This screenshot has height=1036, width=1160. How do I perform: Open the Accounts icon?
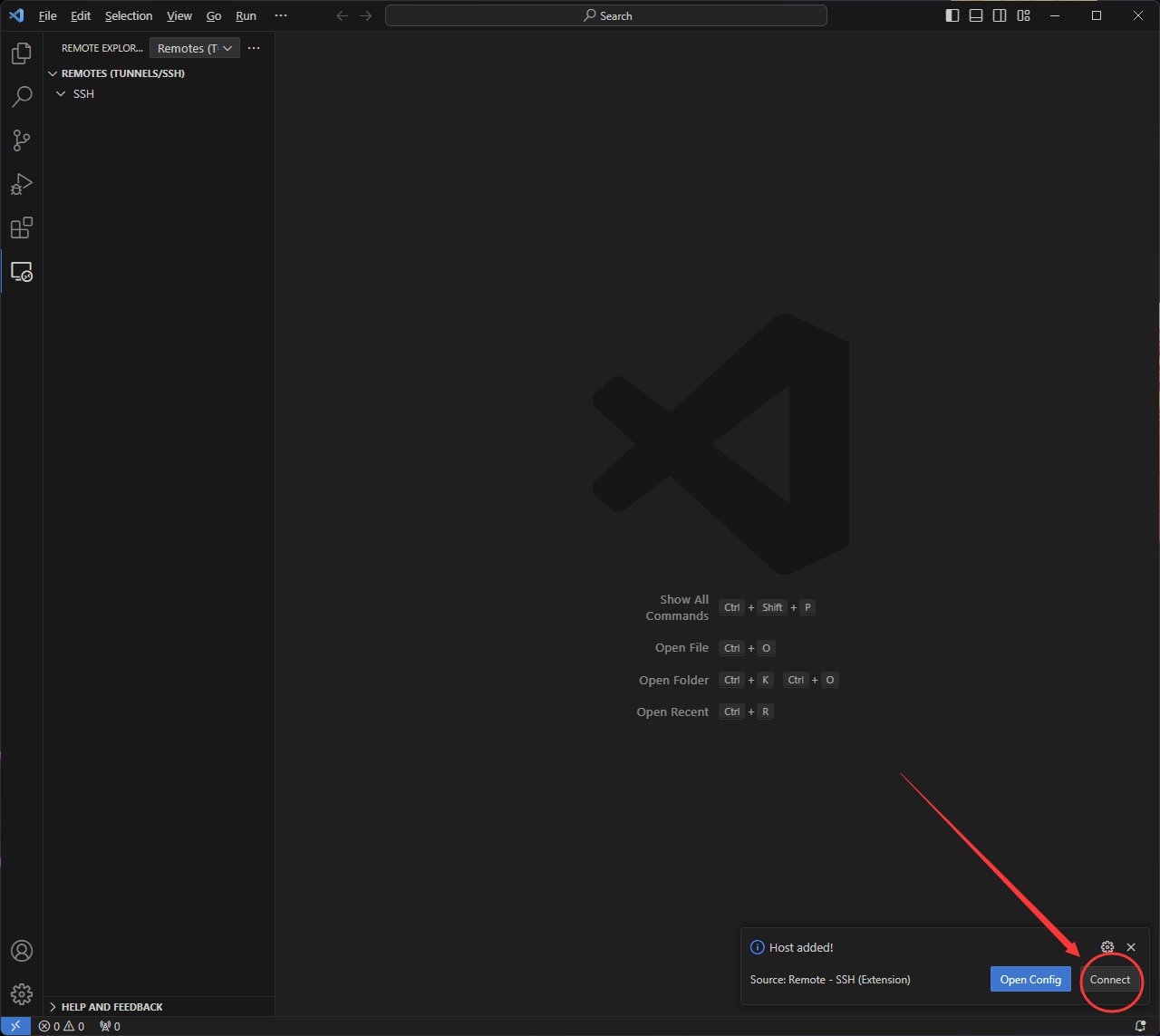point(22,951)
